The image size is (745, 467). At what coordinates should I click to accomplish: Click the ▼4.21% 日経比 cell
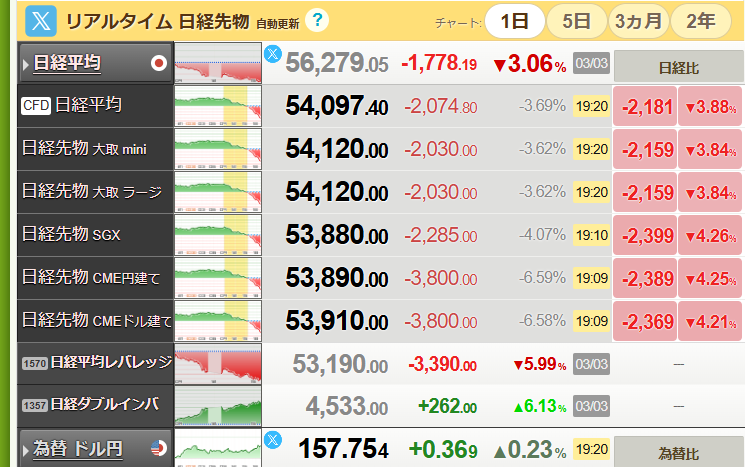(710, 322)
